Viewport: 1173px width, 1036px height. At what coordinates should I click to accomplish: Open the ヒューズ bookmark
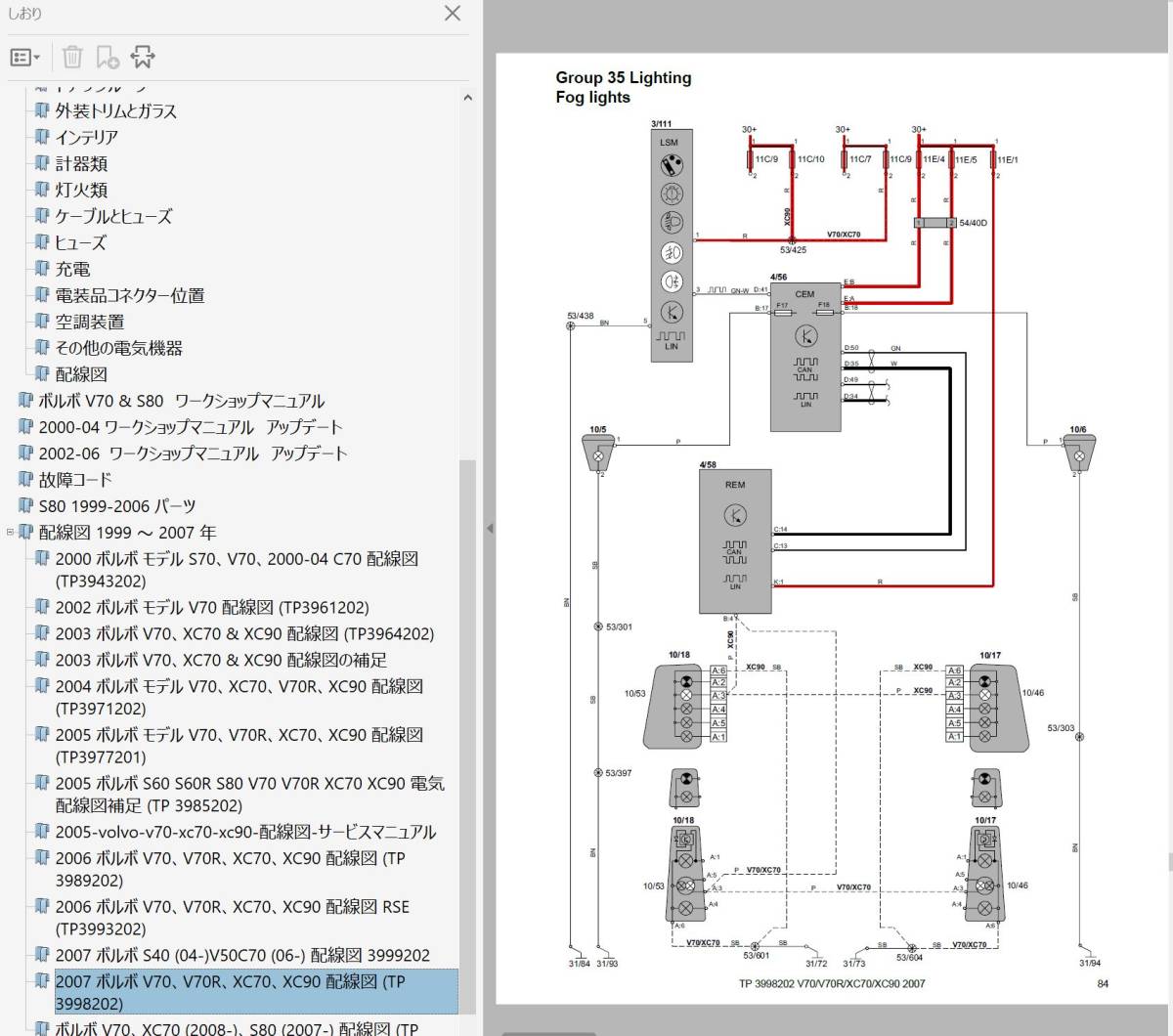[x=80, y=242]
